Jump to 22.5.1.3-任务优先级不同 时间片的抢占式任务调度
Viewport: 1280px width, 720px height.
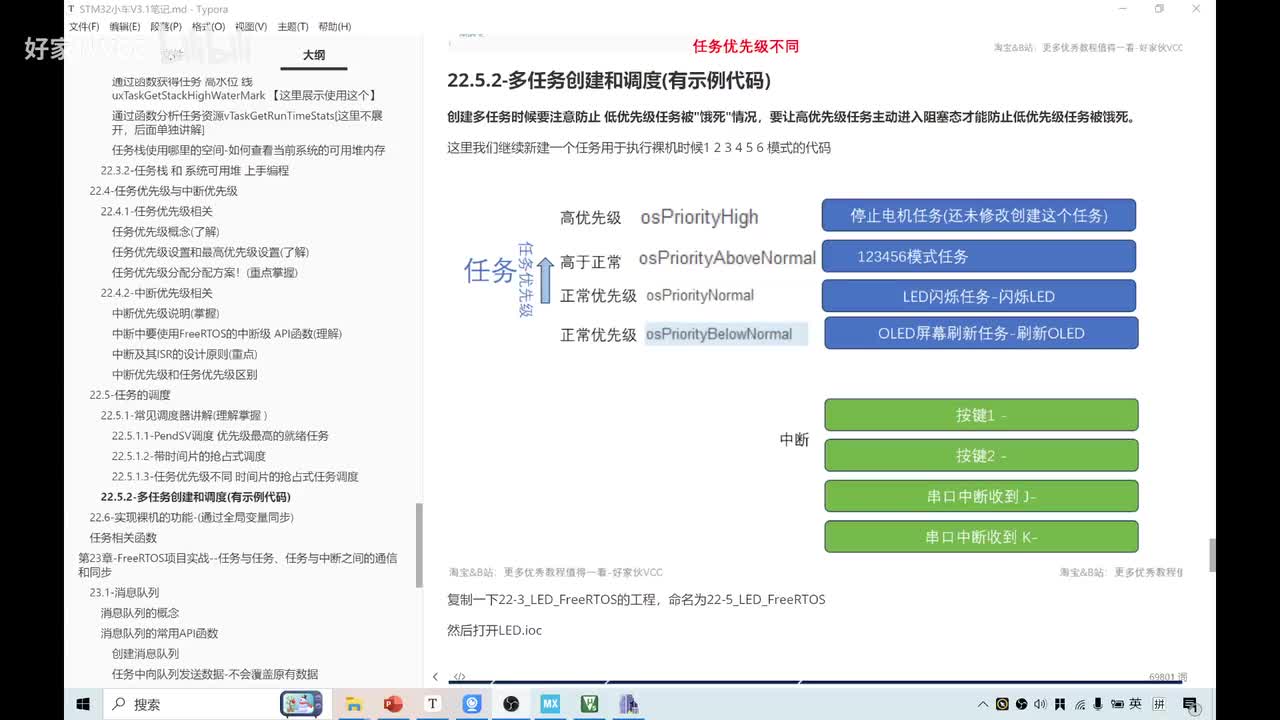click(x=235, y=477)
